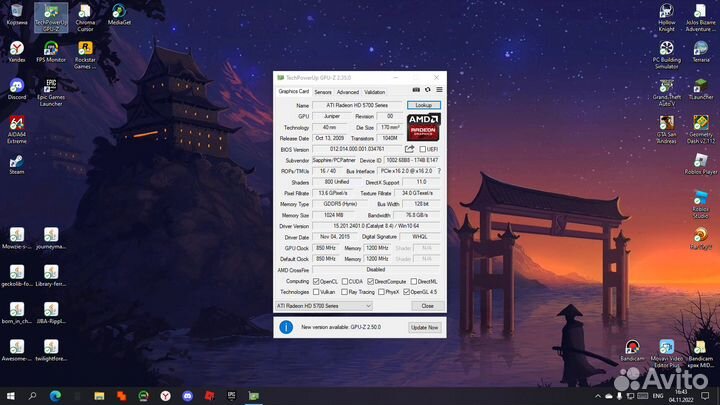The image size is (720, 405).
Task: Click the GPU-Z screenshot camera icon
Action: click(415, 91)
